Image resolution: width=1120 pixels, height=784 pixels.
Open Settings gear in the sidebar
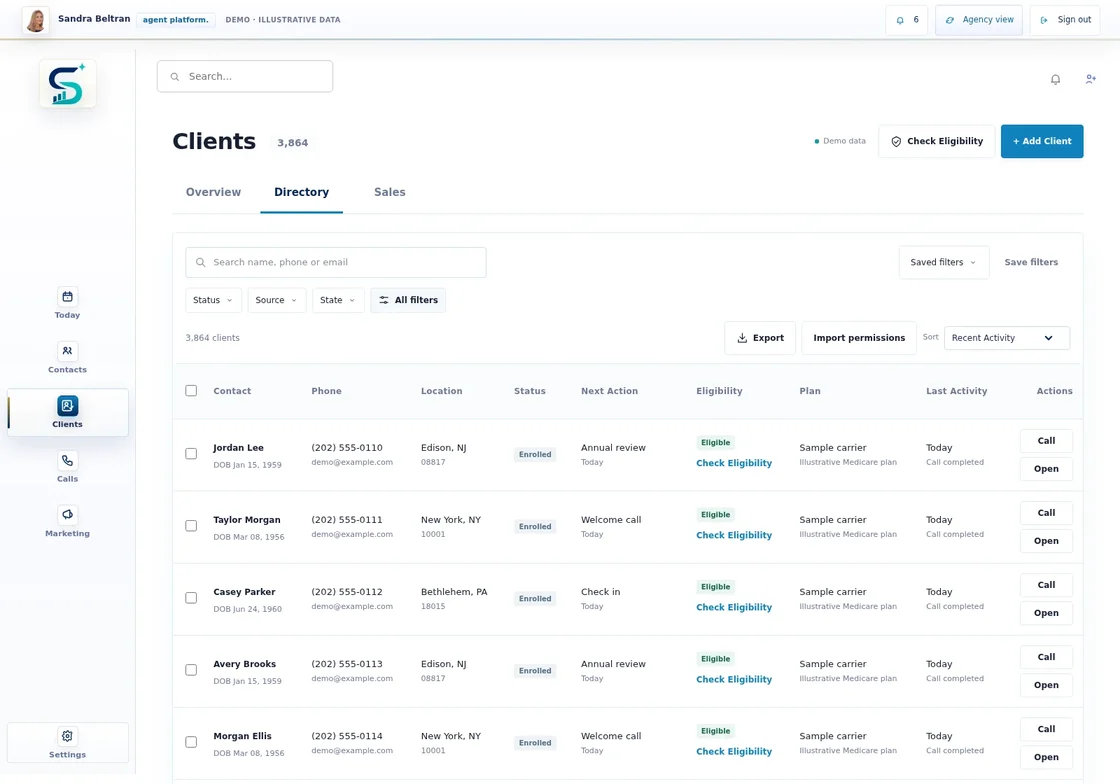(67, 743)
